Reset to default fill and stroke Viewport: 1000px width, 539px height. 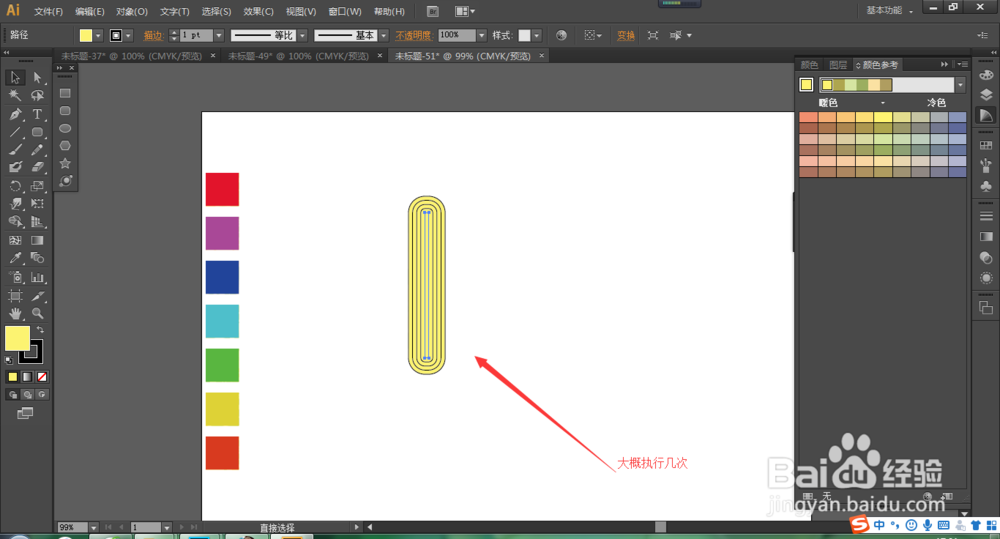(9, 360)
